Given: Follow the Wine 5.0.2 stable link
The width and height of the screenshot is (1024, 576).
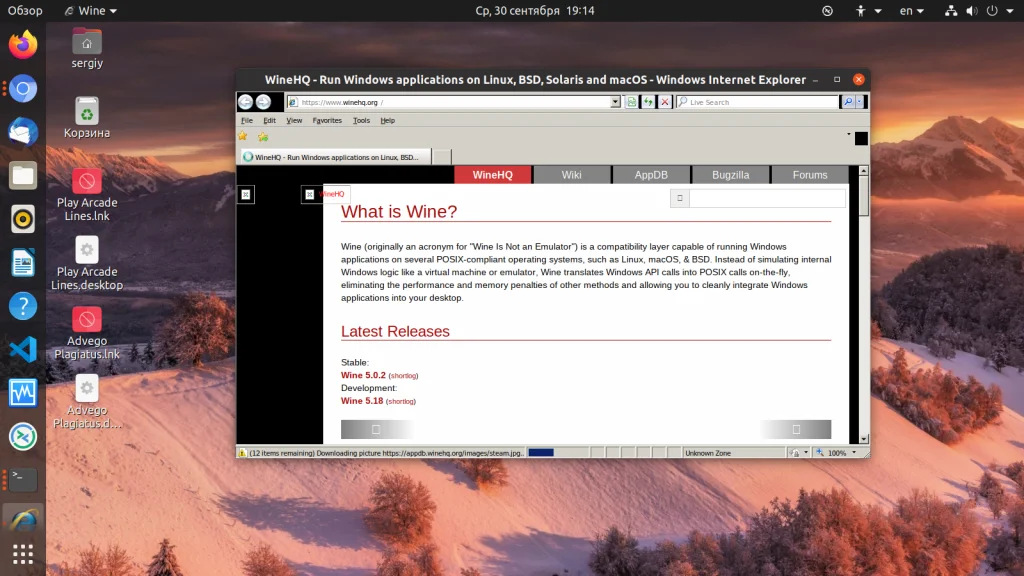Looking at the screenshot, I should [x=363, y=375].
